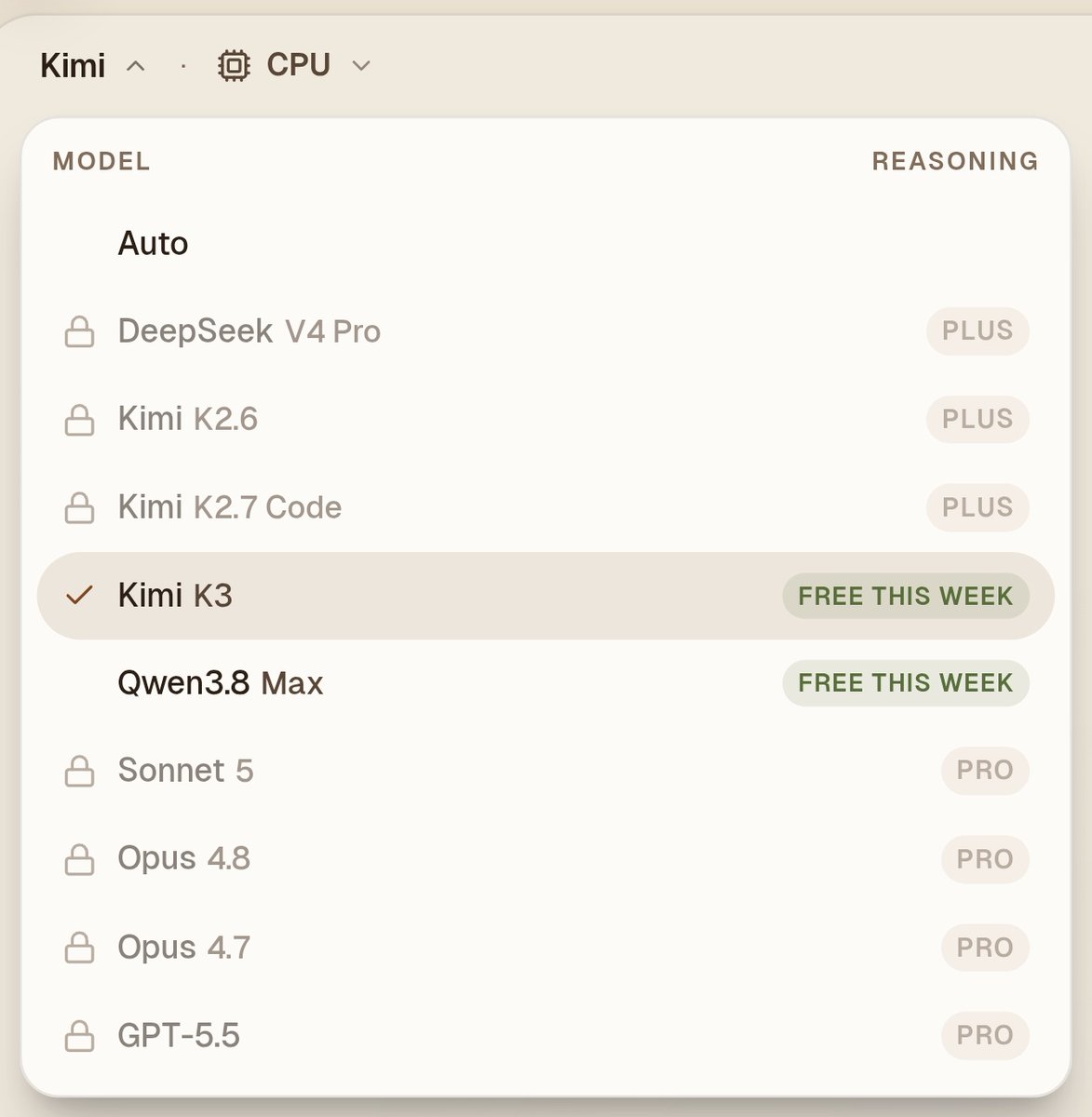This screenshot has height=1117, width=1092.
Task: Open the CPU compute selector label
Action: (x=298, y=65)
